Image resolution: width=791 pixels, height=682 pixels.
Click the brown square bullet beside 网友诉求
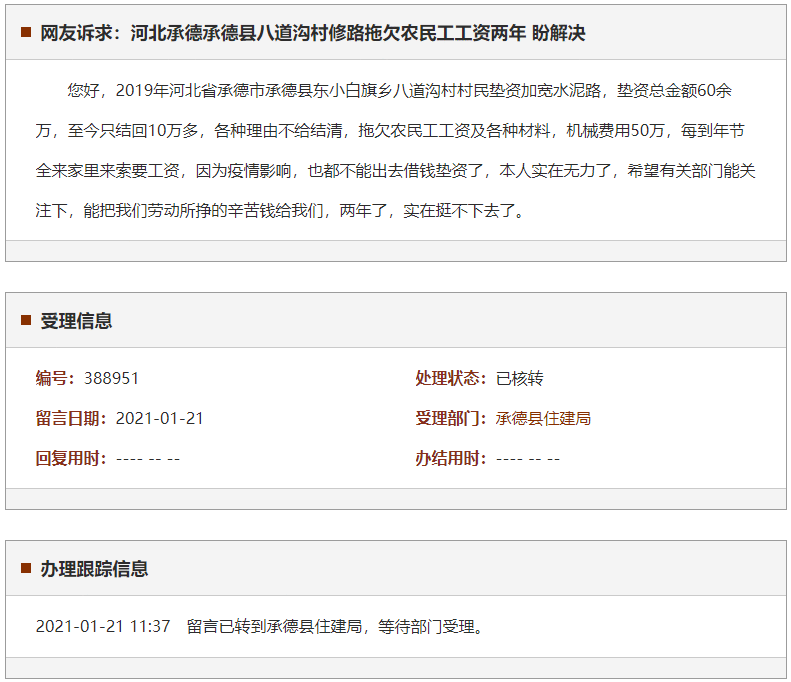pyautogui.click(x=26, y=33)
